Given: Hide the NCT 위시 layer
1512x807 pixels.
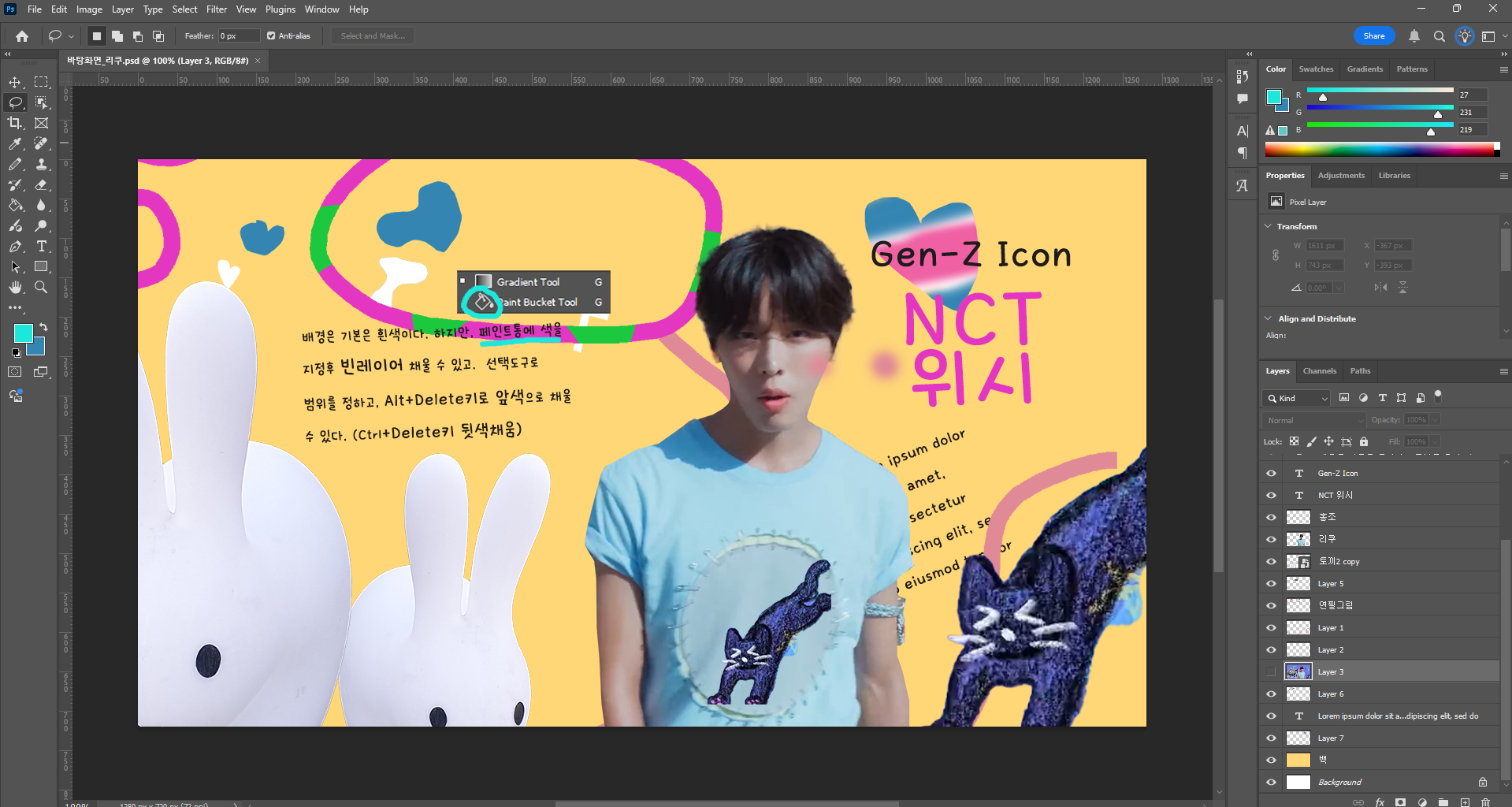Looking at the screenshot, I should (x=1271, y=496).
